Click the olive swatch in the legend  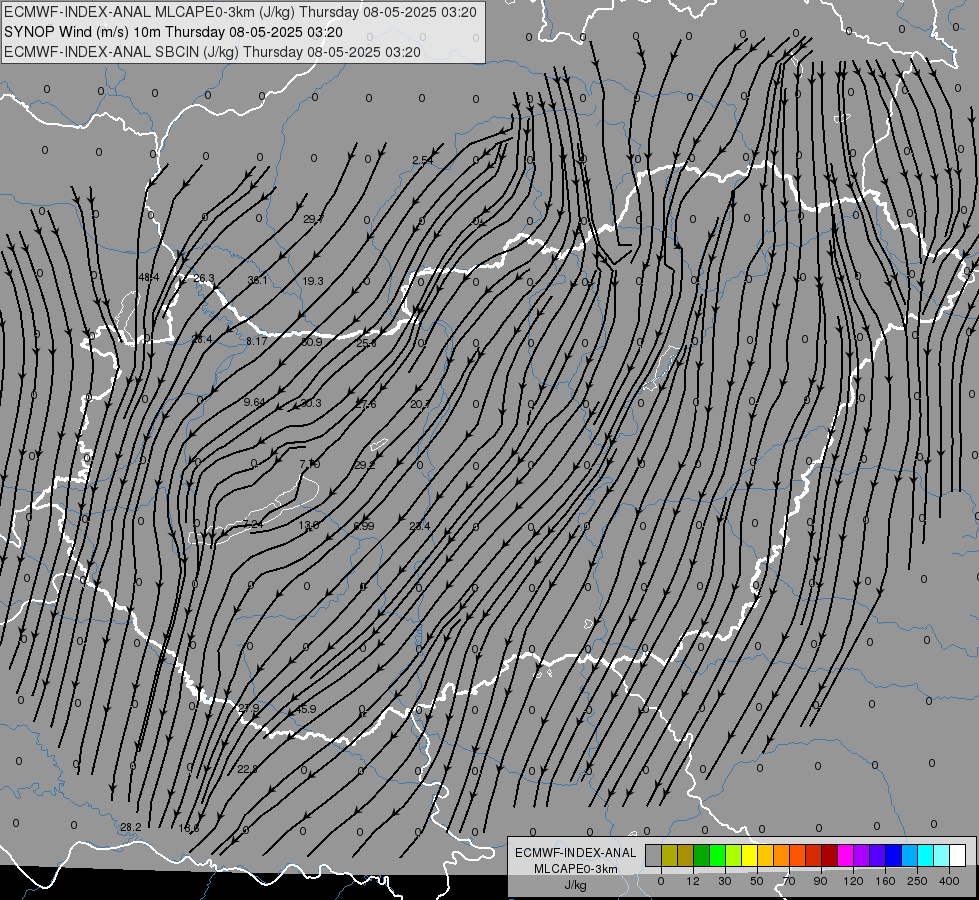coord(669,855)
